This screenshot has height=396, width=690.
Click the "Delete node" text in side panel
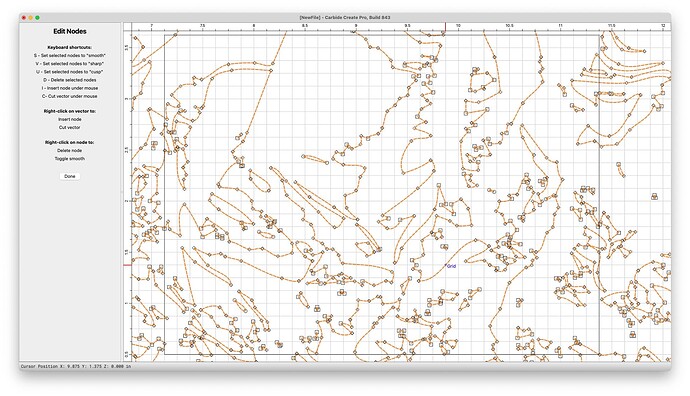click(70, 150)
